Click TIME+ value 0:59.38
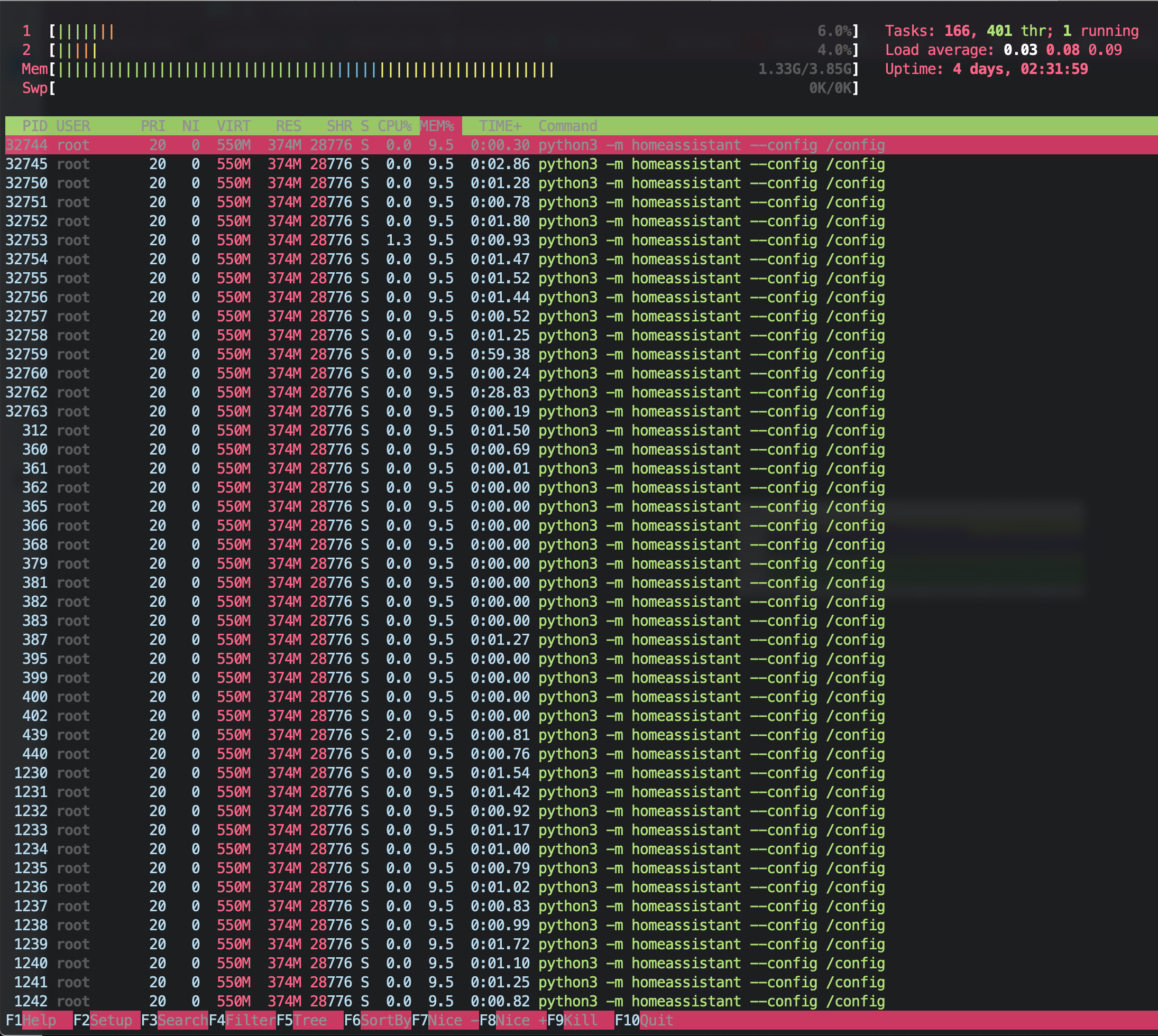The image size is (1158, 1036). pos(500,354)
